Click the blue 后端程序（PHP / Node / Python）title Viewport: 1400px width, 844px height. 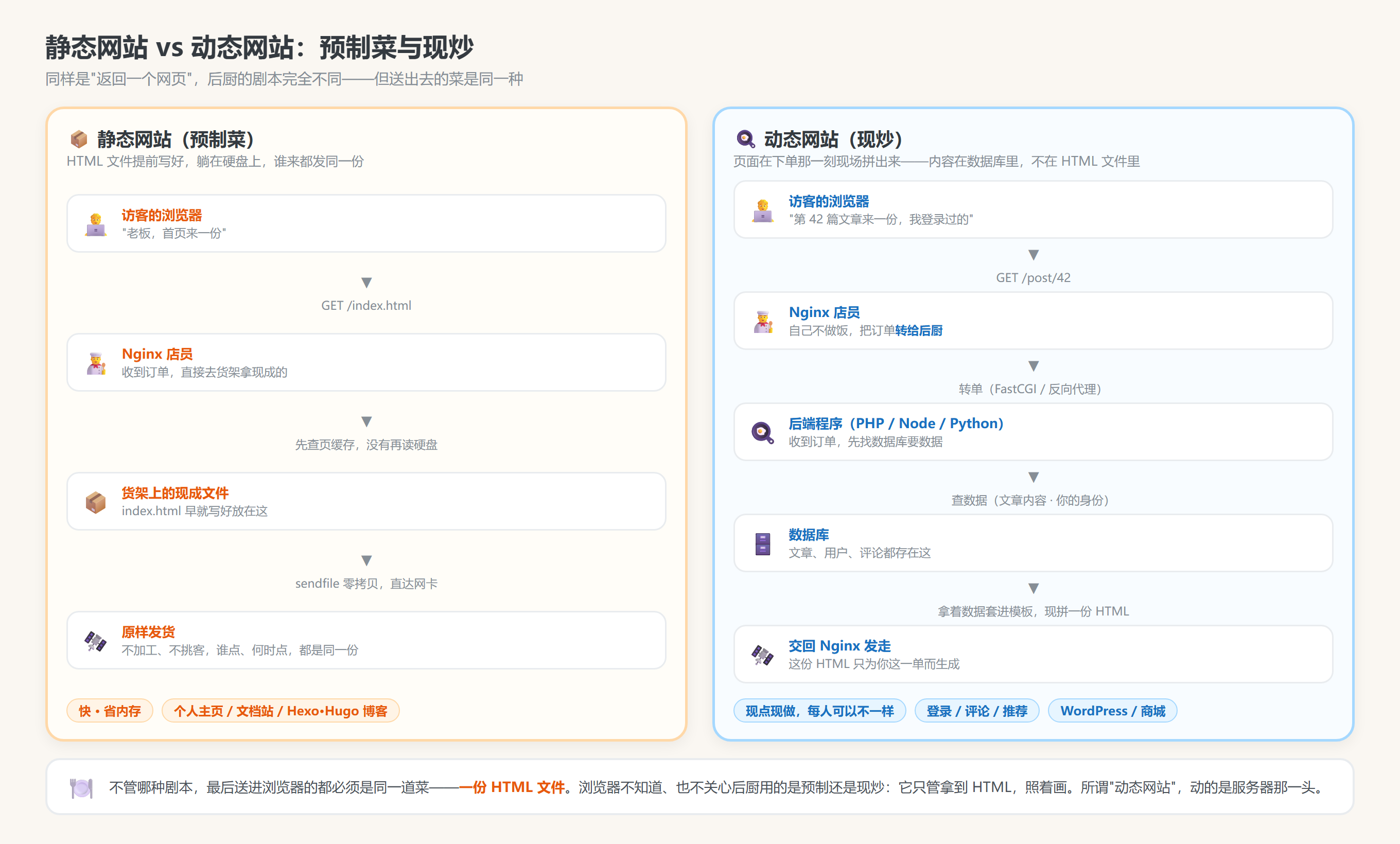896,424
